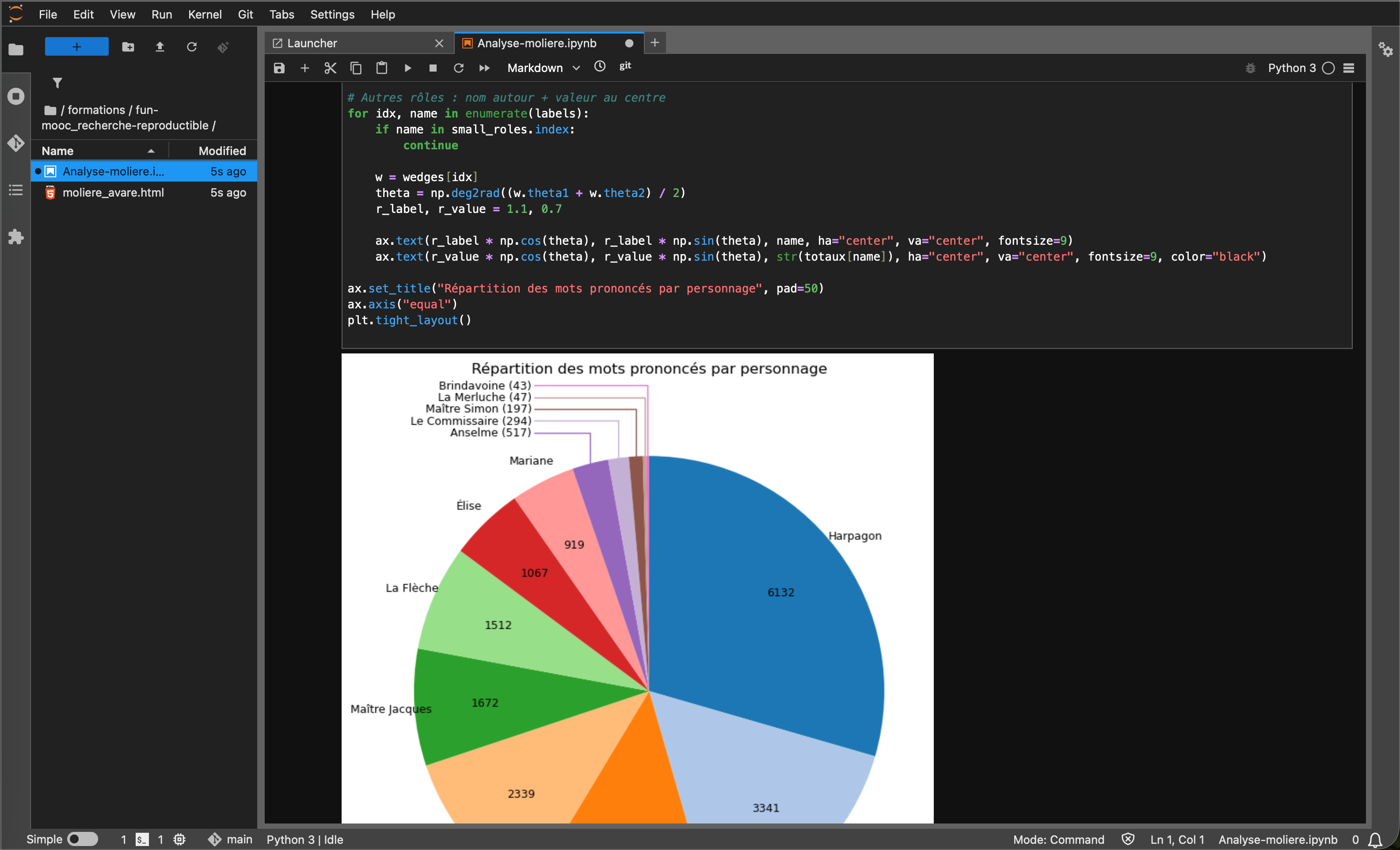The image size is (1400, 850).
Task: Open the Kernel menu
Action: 205,14
